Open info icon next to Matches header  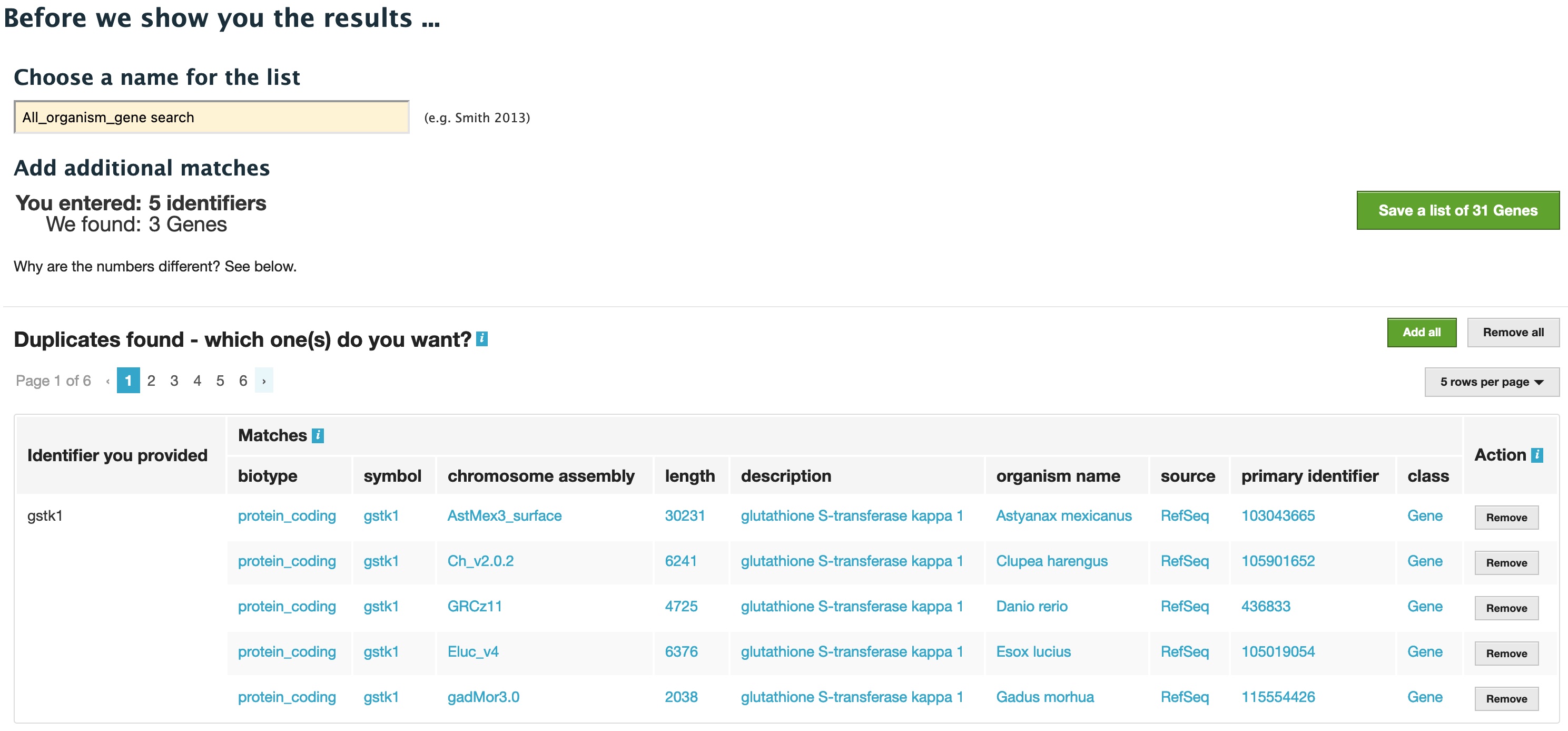(x=318, y=435)
